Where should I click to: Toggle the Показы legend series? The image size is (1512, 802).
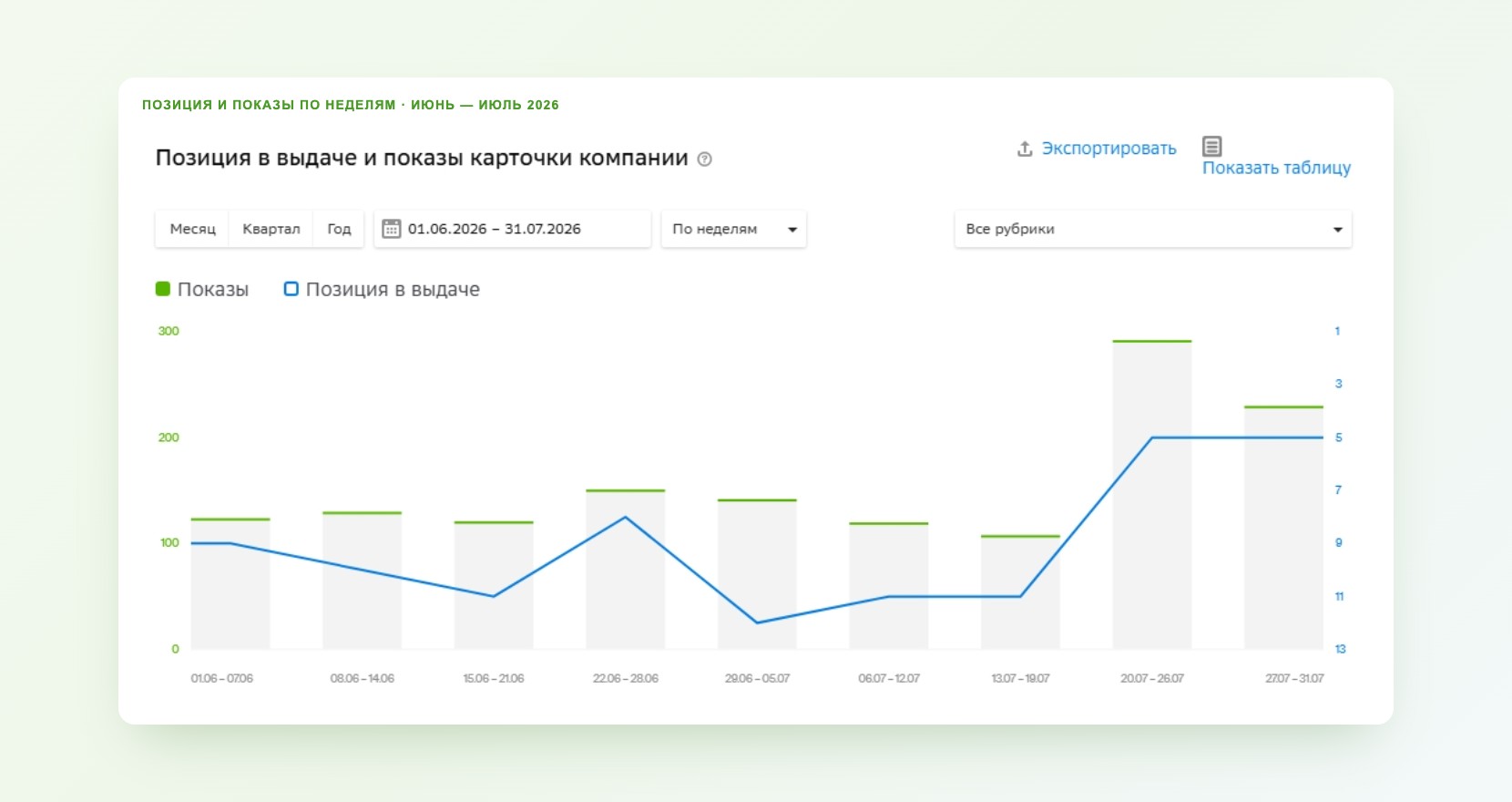tap(202, 289)
